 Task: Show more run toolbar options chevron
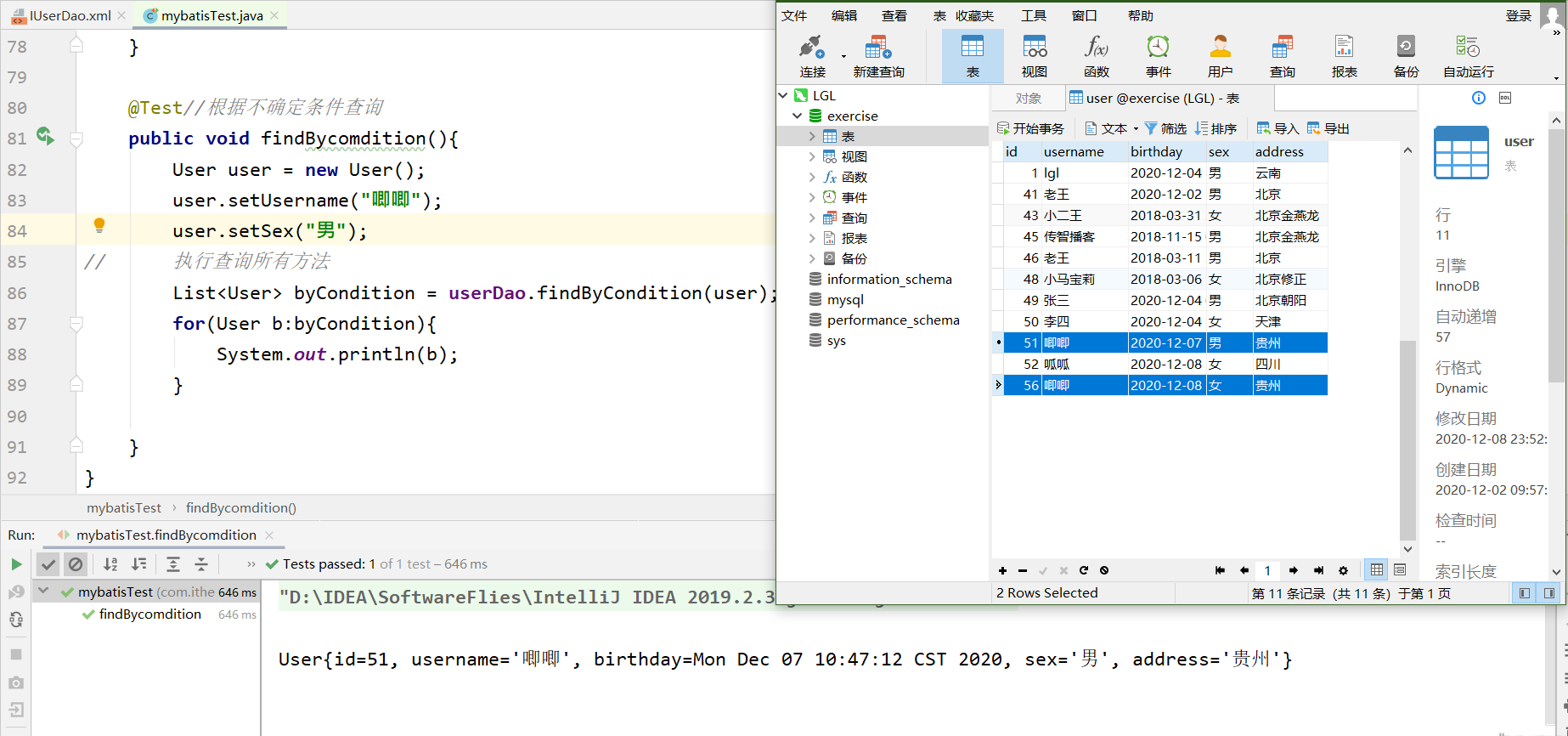pyautogui.click(x=251, y=564)
